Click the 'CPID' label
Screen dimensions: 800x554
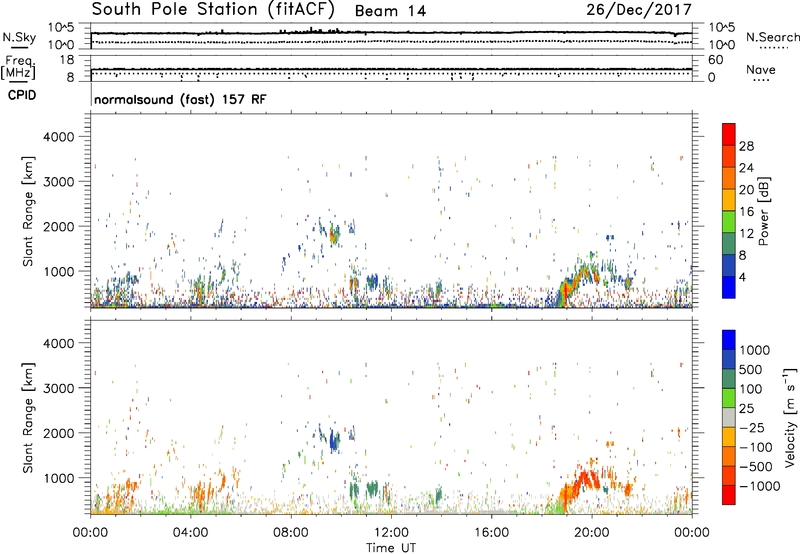coord(21,95)
